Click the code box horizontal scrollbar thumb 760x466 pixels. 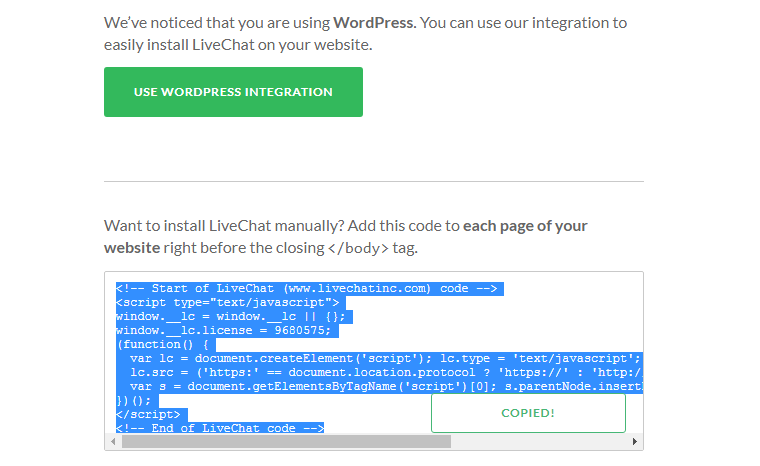click(x=286, y=442)
